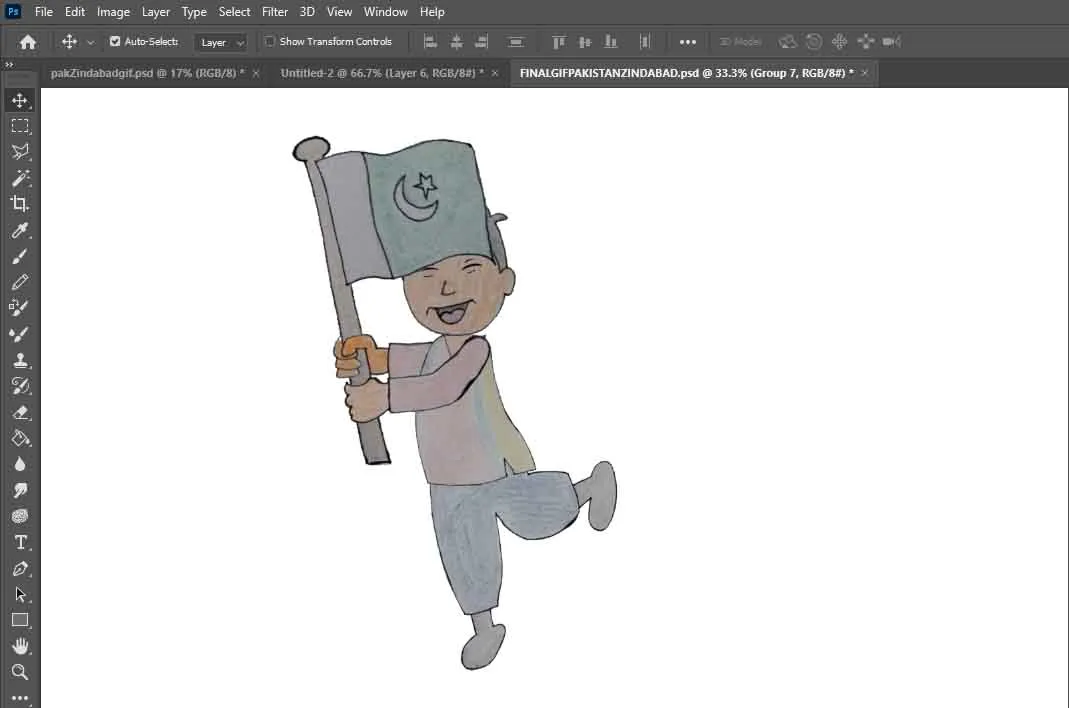The height and width of the screenshot is (708, 1069).
Task: Close the Untitled-2 document tab
Action: 495,73
